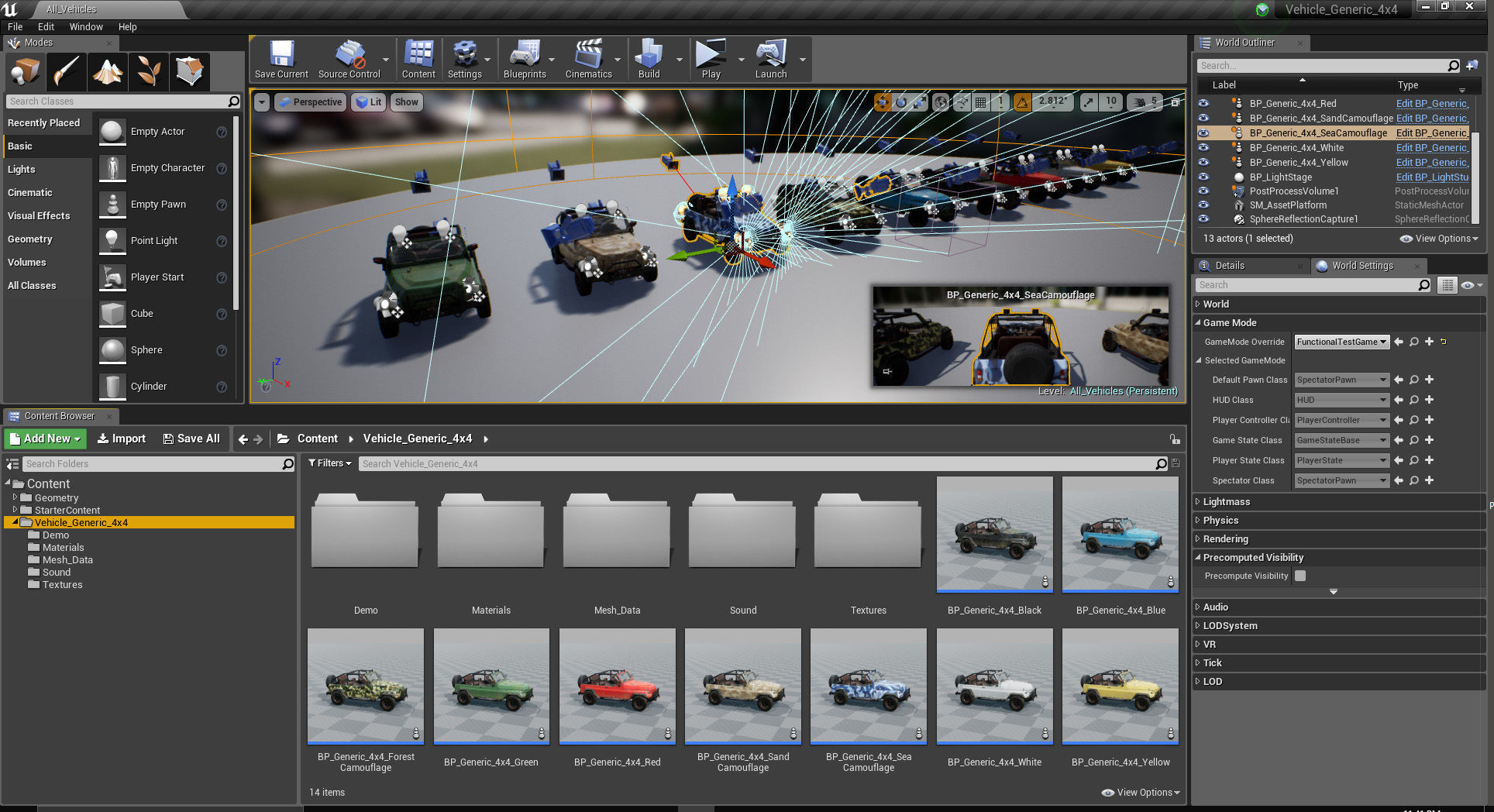This screenshot has width=1494, height=812.
Task: Select Place mode icon in Modes panel
Action: point(26,72)
